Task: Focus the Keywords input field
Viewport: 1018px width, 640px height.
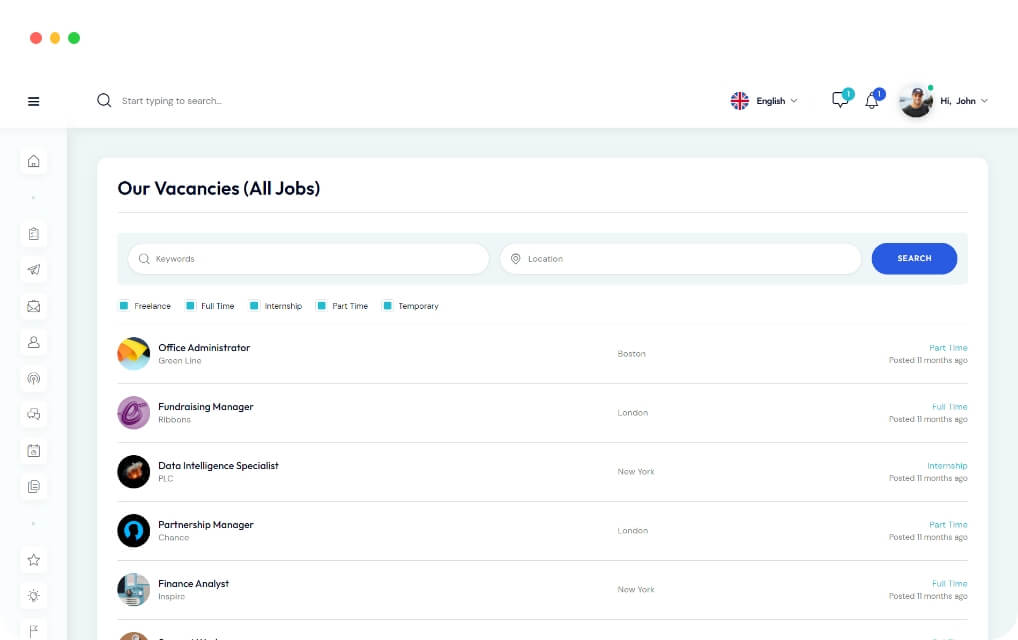Action: (x=308, y=258)
